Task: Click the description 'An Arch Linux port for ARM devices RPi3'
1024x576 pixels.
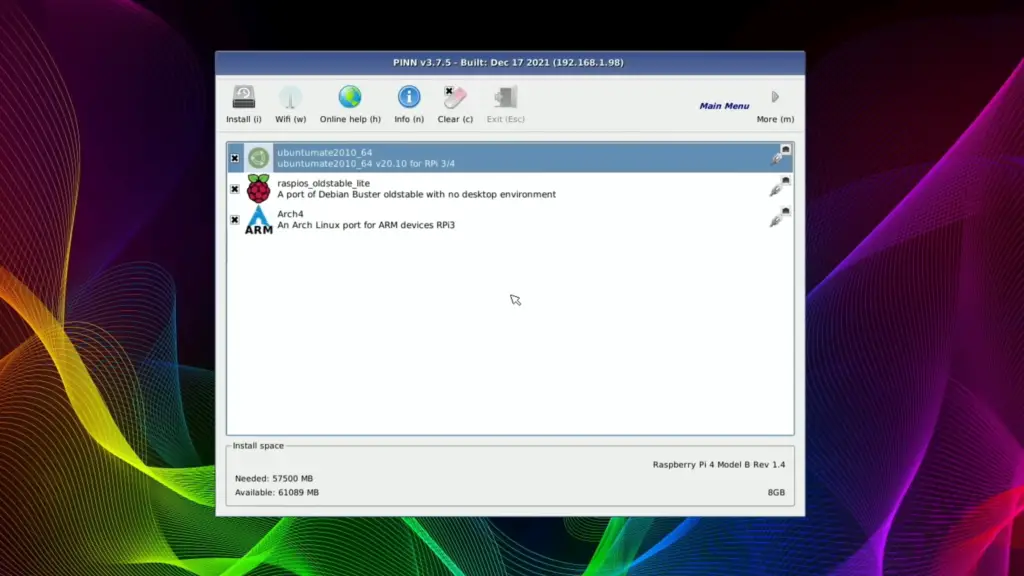Action: 366,225
